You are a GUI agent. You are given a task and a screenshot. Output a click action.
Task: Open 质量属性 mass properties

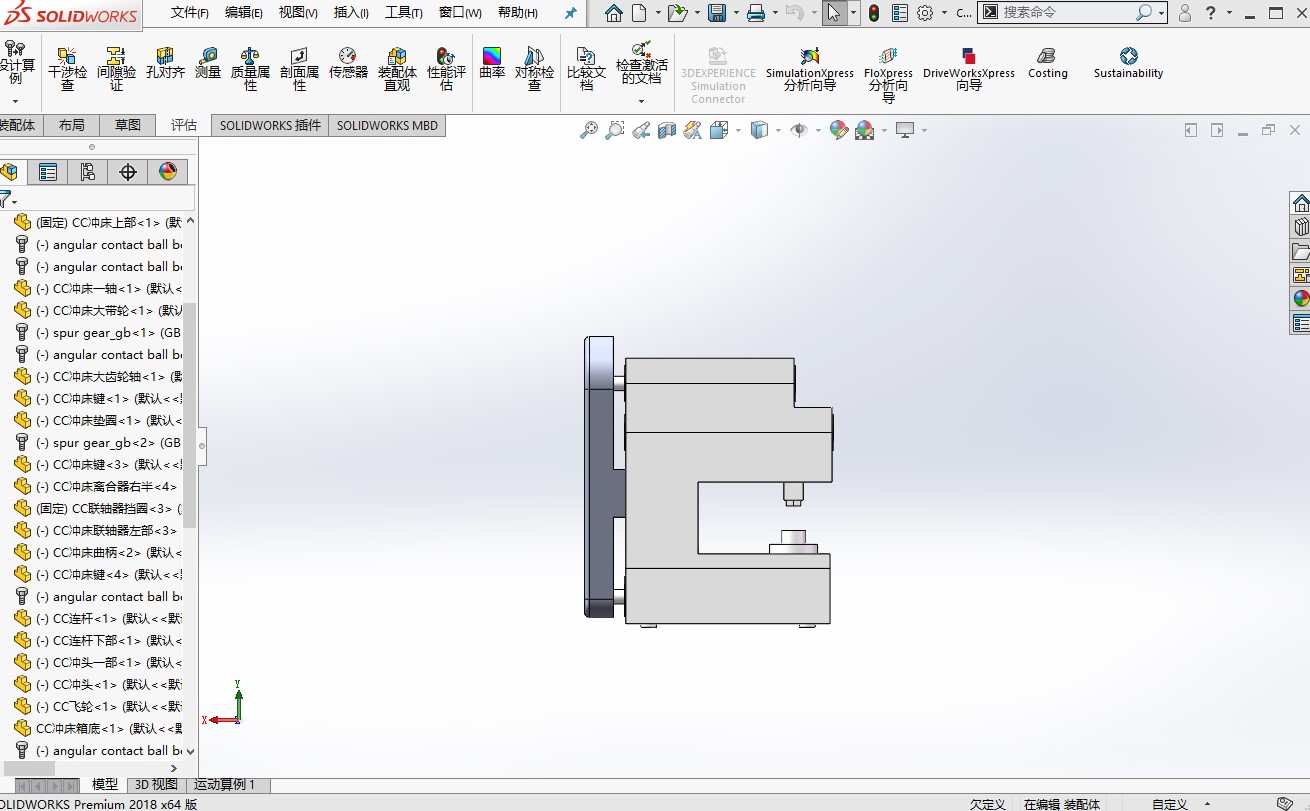click(x=250, y=69)
